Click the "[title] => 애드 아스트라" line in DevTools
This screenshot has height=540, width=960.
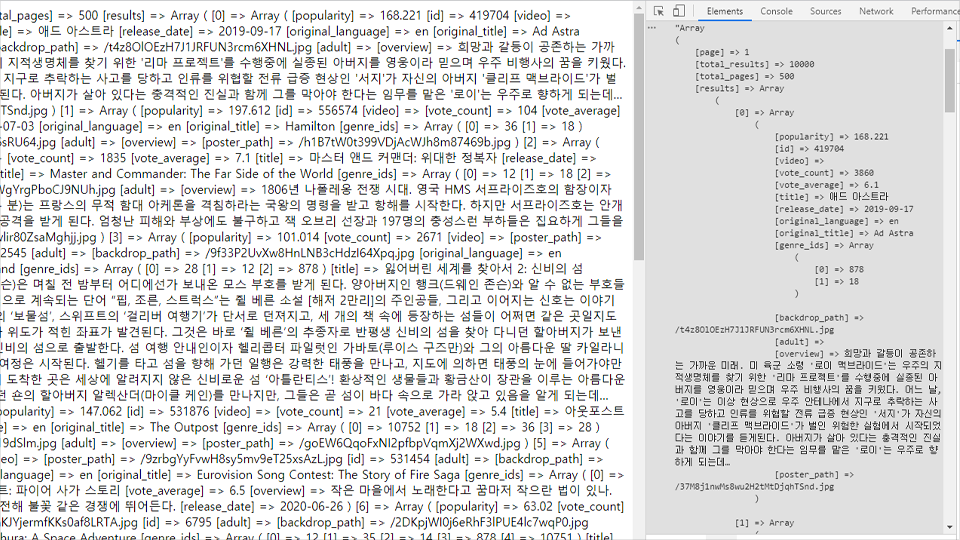[831, 197]
